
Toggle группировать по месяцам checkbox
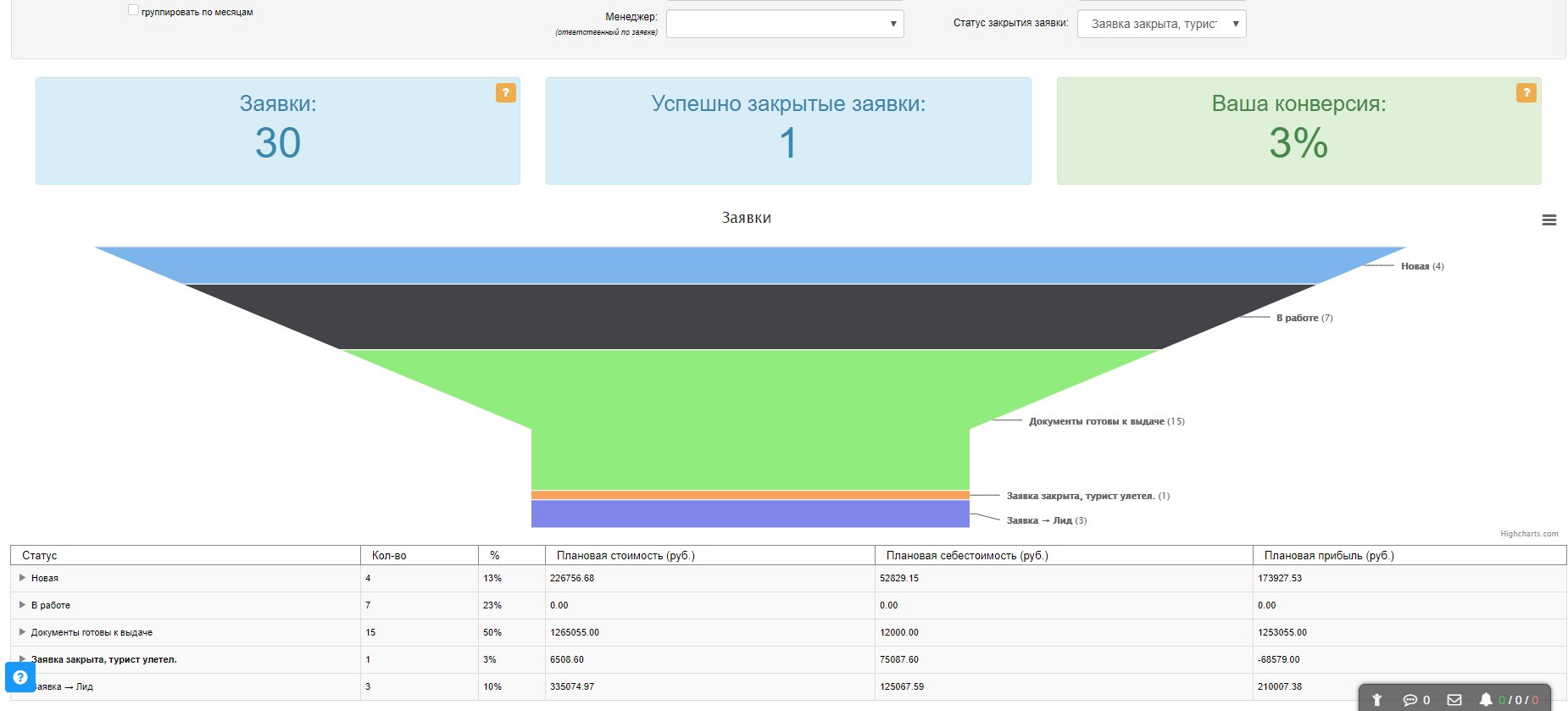(x=133, y=10)
